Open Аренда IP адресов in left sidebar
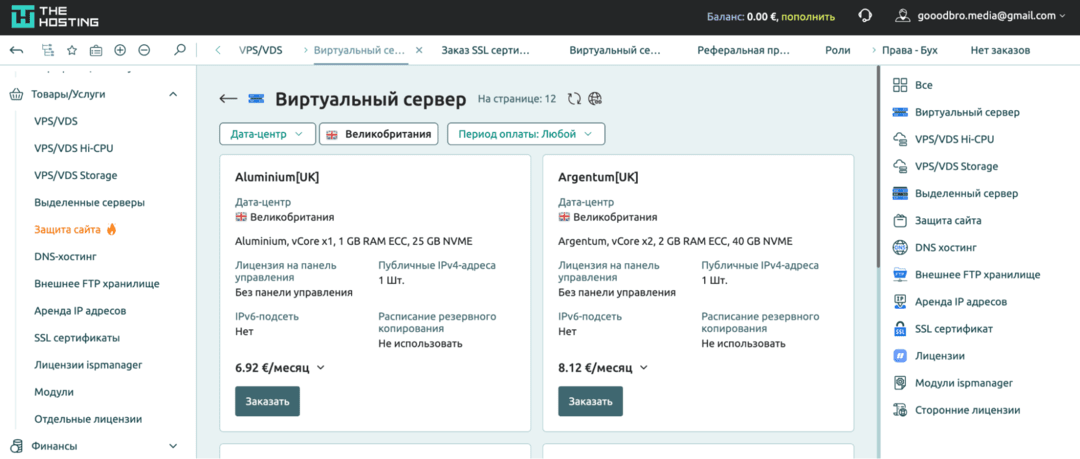Image resolution: width=1080 pixels, height=459 pixels. (80, 311)
